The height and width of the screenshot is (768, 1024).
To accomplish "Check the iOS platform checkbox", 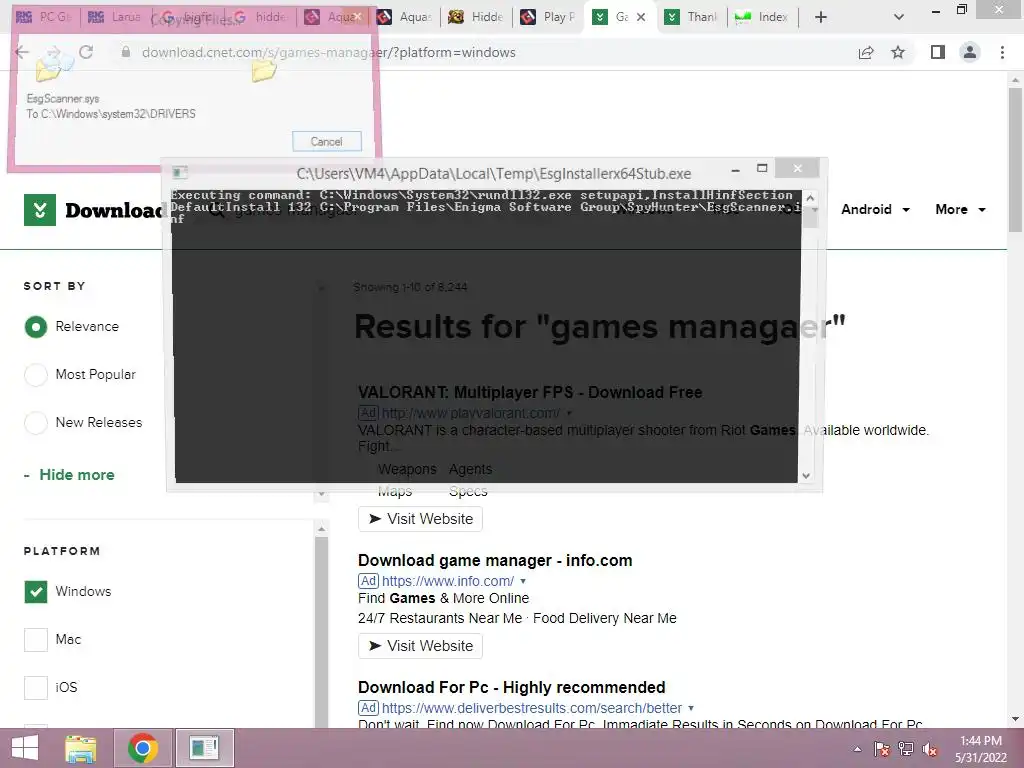I will point(36,688).
